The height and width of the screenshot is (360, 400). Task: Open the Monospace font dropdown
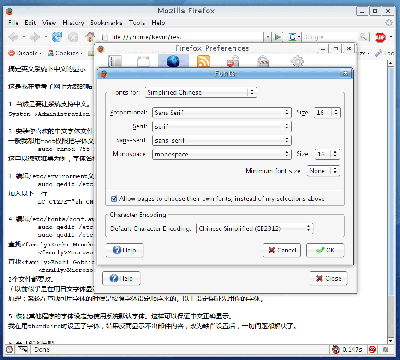(222, 154)
